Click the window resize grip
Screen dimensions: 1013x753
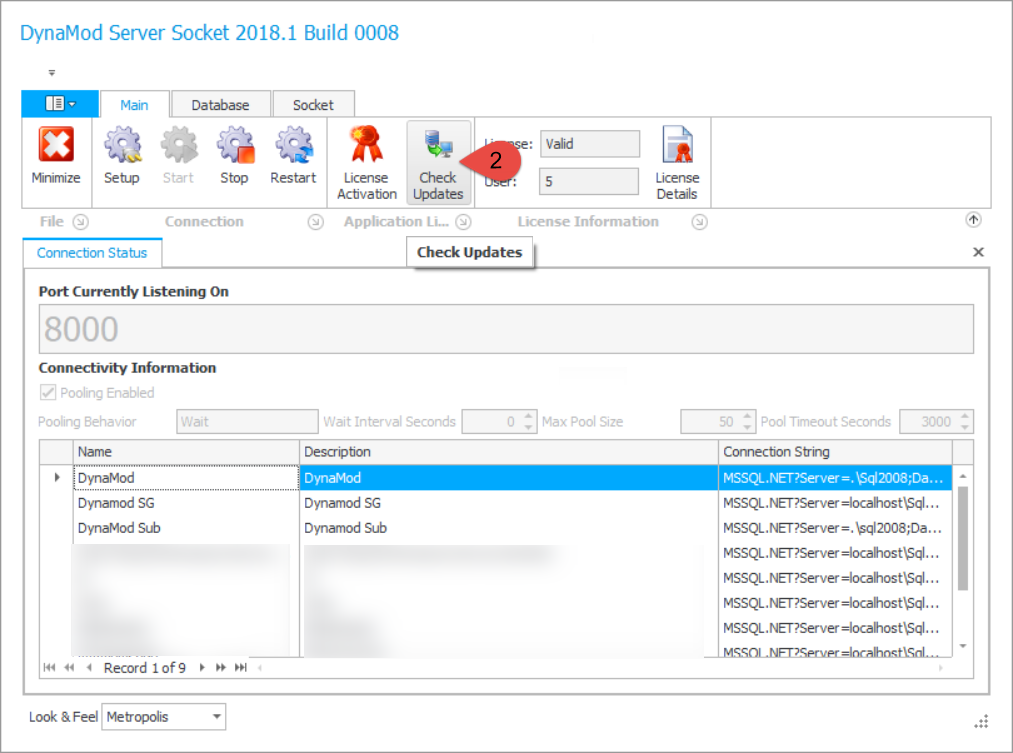click(981, 721)
